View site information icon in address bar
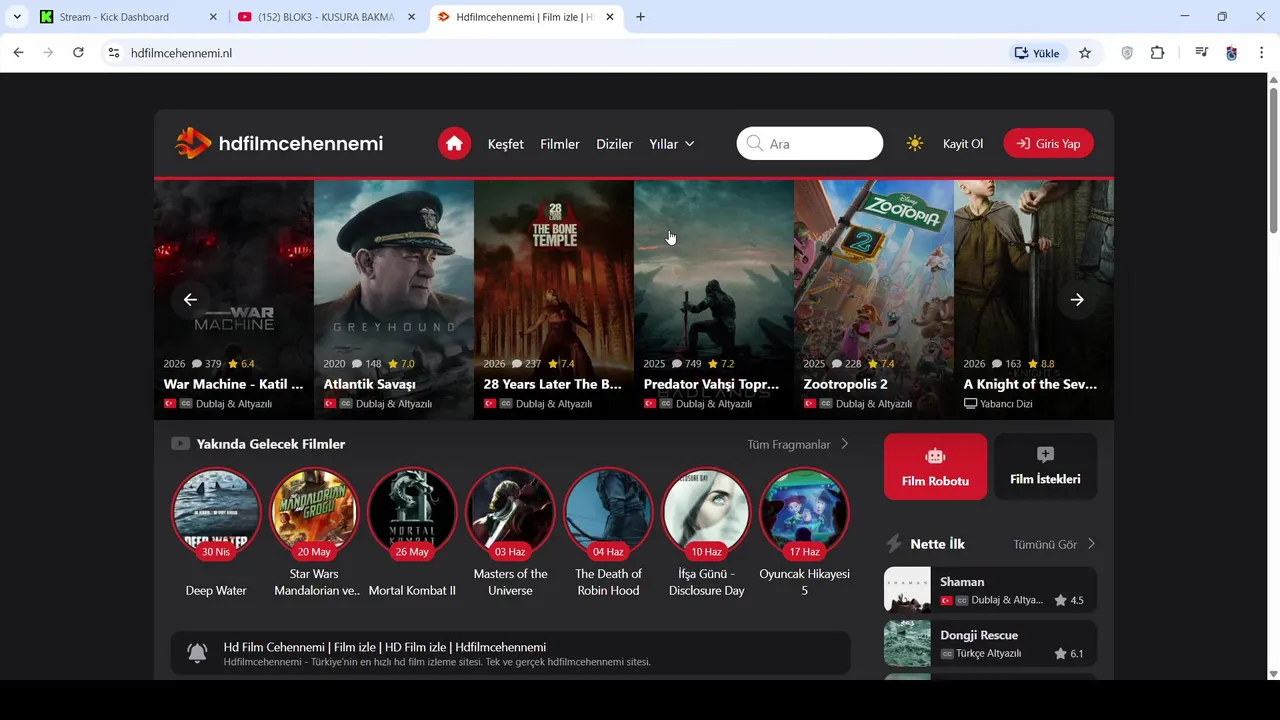This screenshot has height=720, width=1280. [114, 53]
